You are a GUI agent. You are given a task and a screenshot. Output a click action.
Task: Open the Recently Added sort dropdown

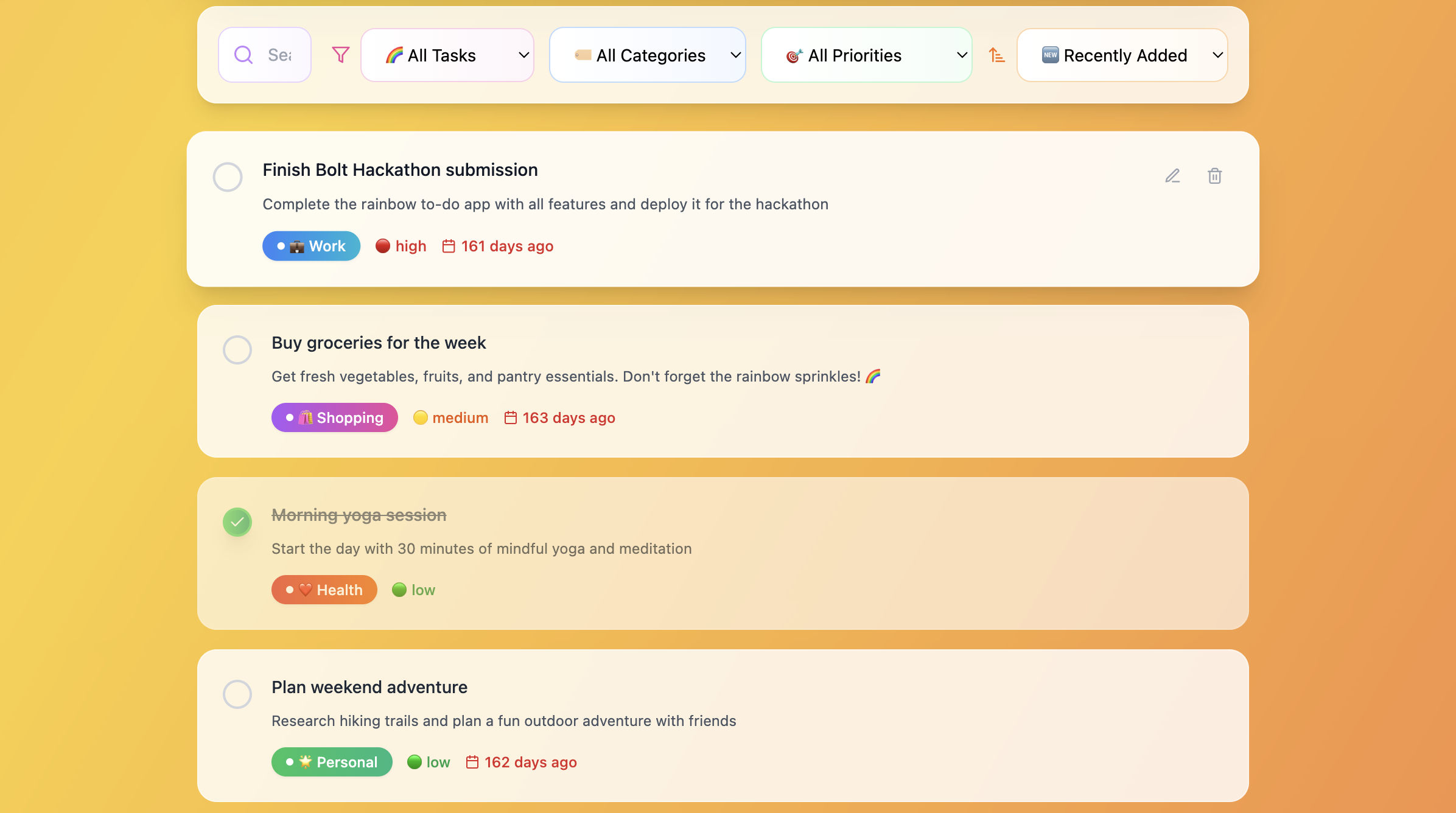pos(1122,55)
